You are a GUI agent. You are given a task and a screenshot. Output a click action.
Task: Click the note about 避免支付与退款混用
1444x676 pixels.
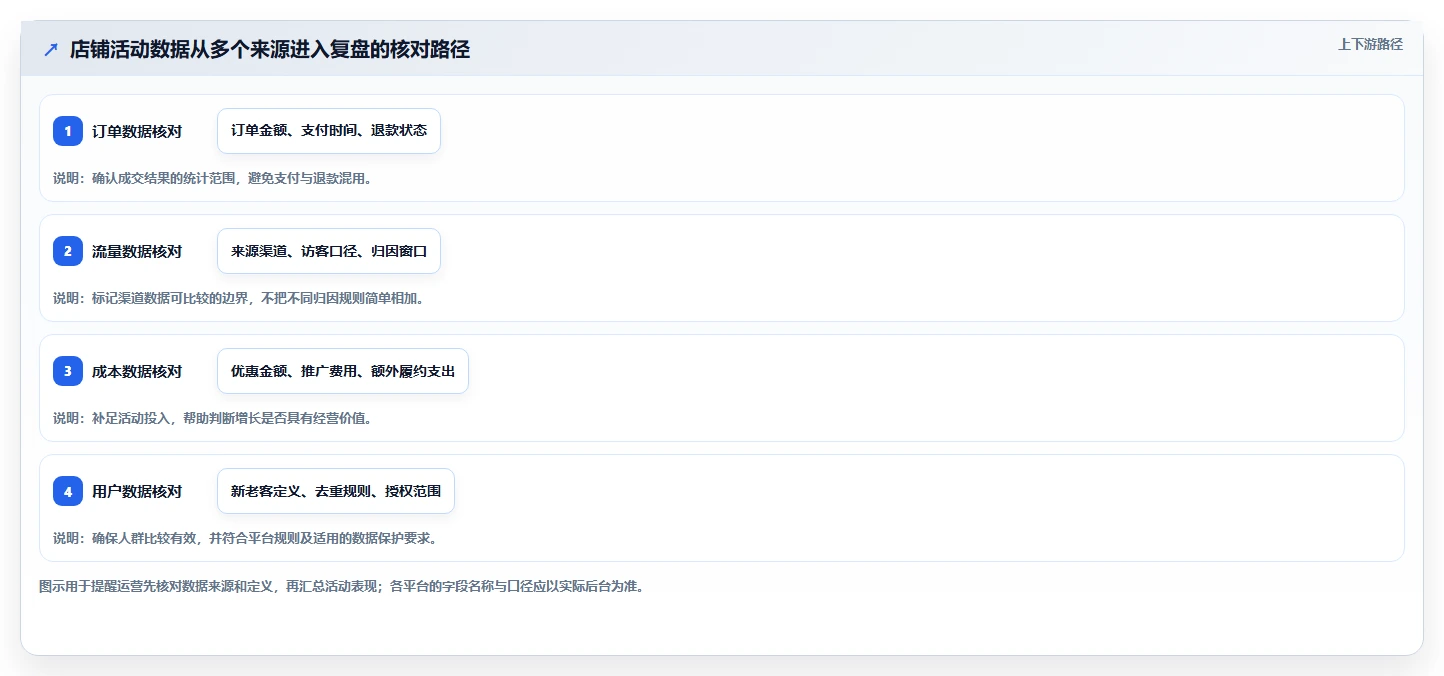coord(213,178)
